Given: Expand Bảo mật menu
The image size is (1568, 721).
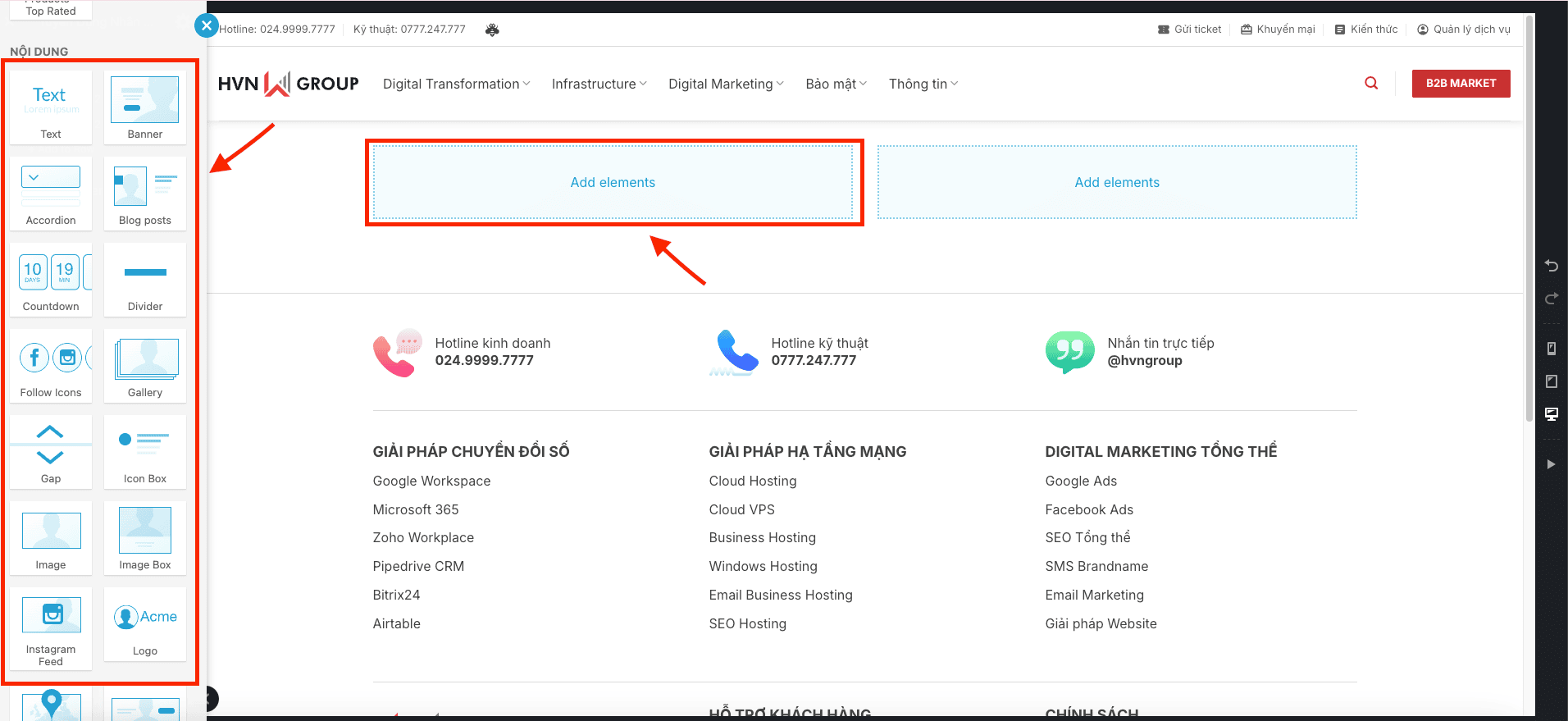Looking at the screenshot, I should click(x=836, y=84).
